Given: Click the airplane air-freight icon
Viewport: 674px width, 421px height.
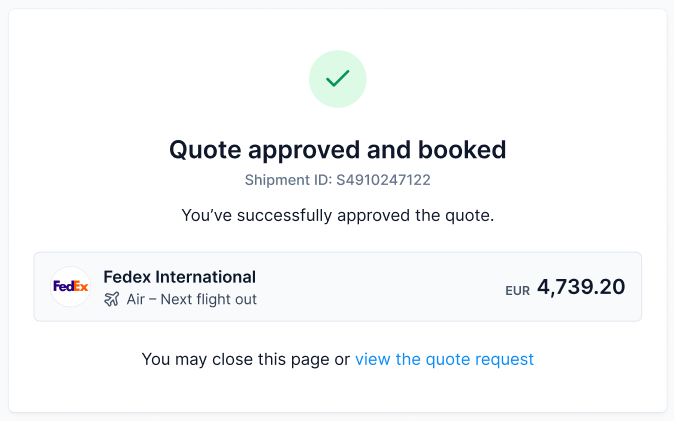Looking at the screenshot, I should tap(112, 299).
